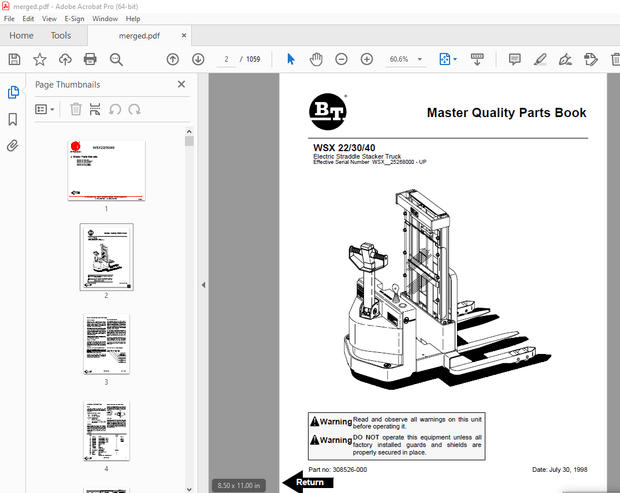Viewport: 620px width, 493px height.
Task: Select the highlighter pen tool
Action: [540, 59]
